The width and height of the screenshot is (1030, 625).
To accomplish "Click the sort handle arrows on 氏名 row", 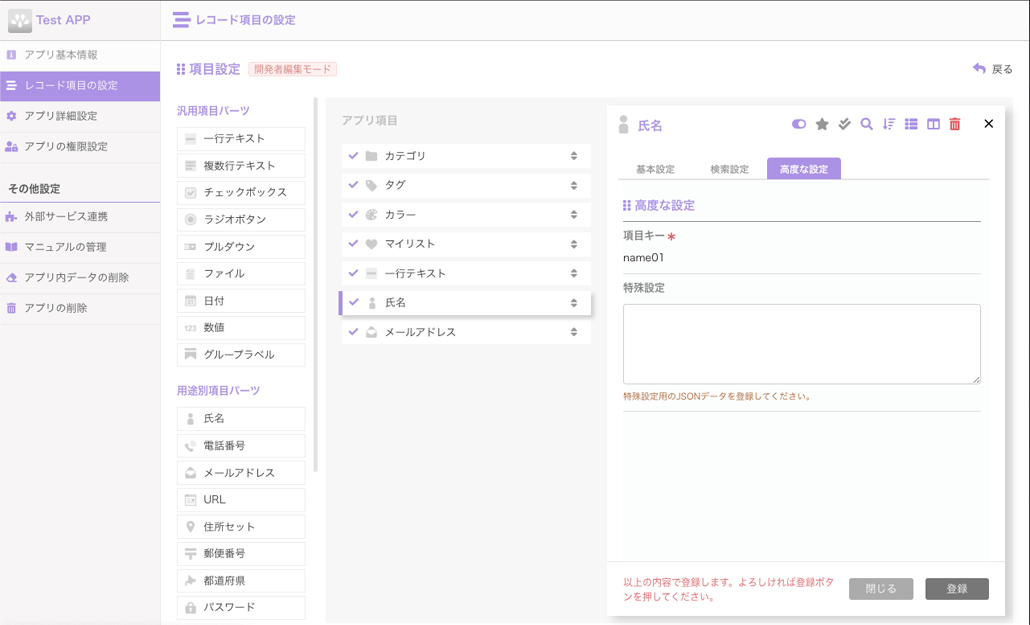I will (573, 302).
